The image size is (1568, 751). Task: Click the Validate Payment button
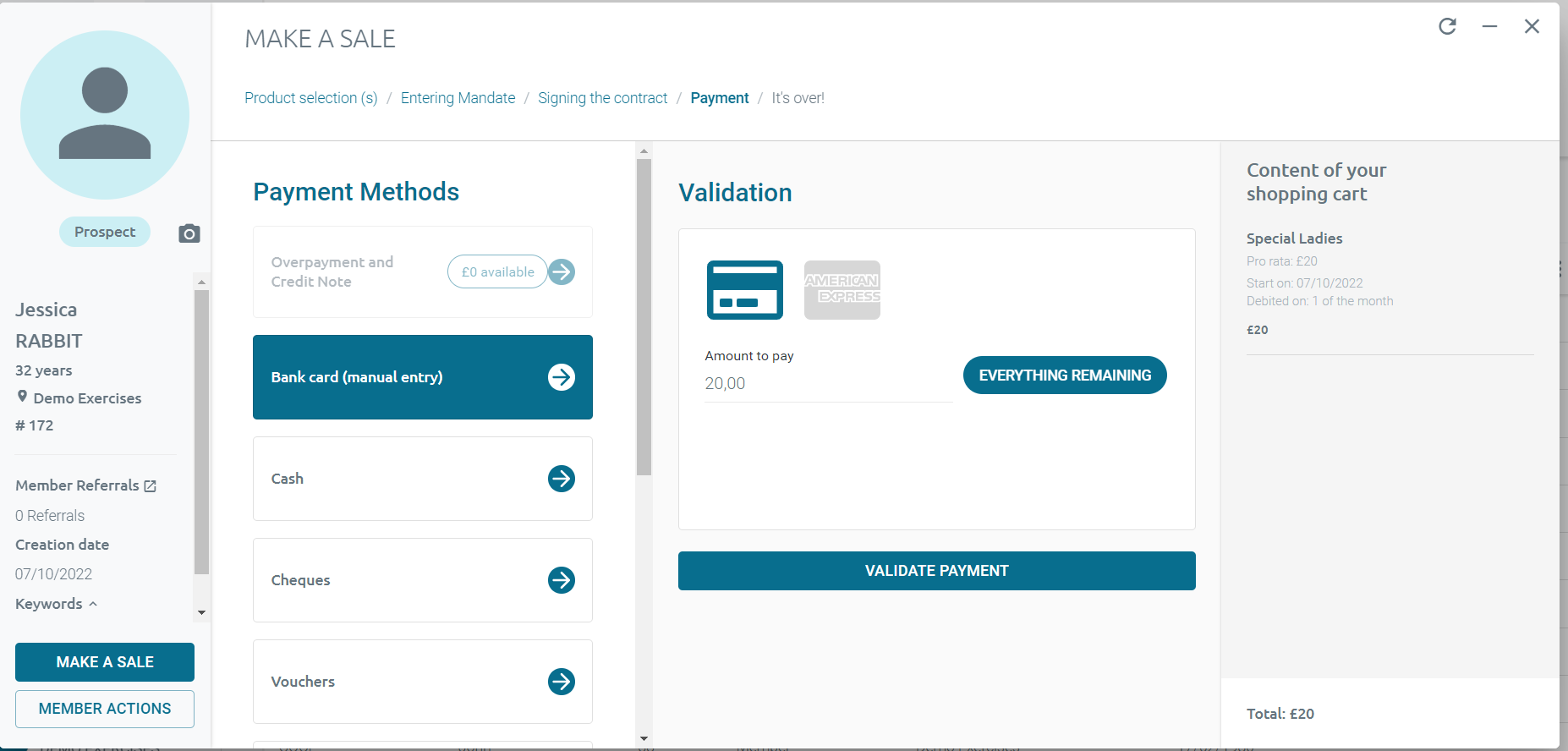pos(937,571)
